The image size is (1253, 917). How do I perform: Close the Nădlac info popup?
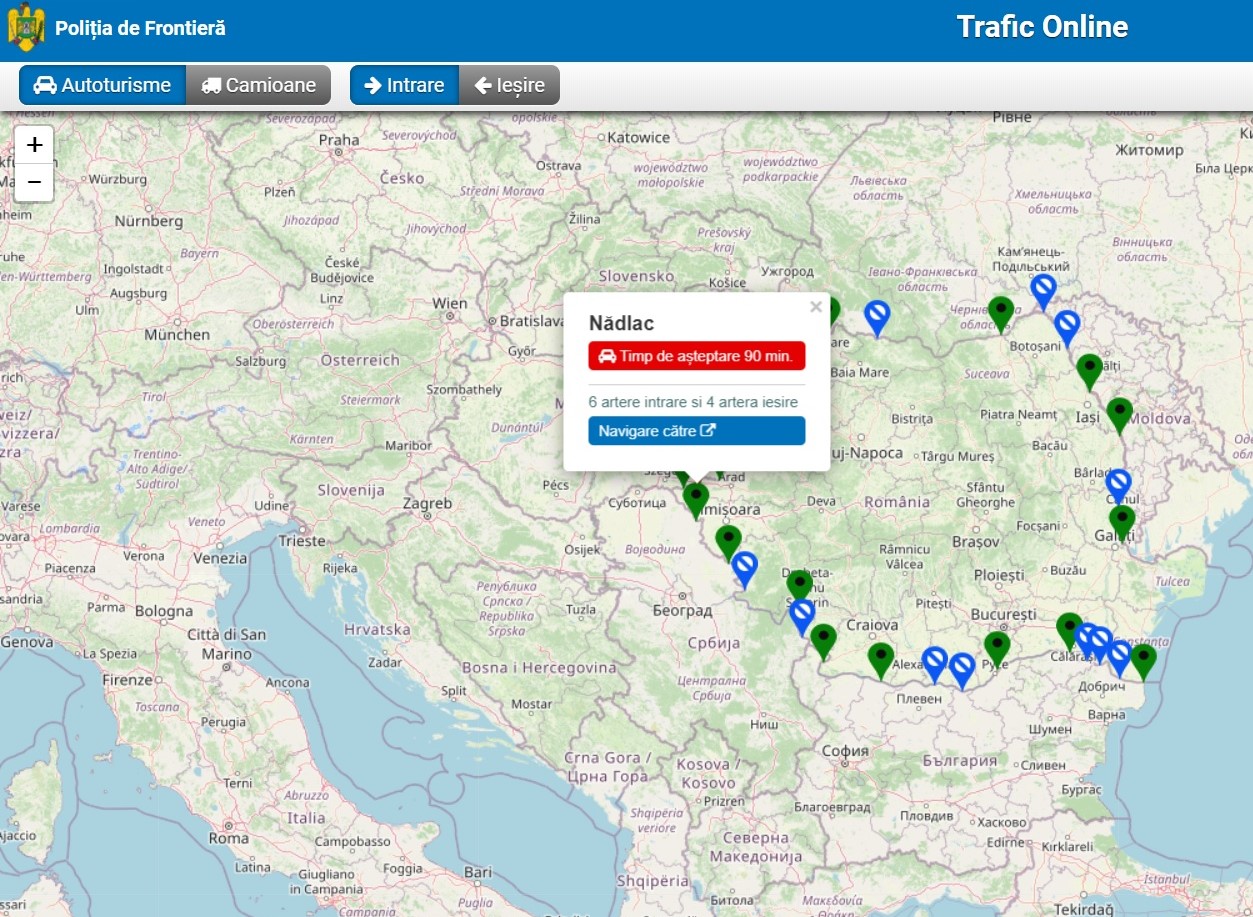tap(816, 307)
